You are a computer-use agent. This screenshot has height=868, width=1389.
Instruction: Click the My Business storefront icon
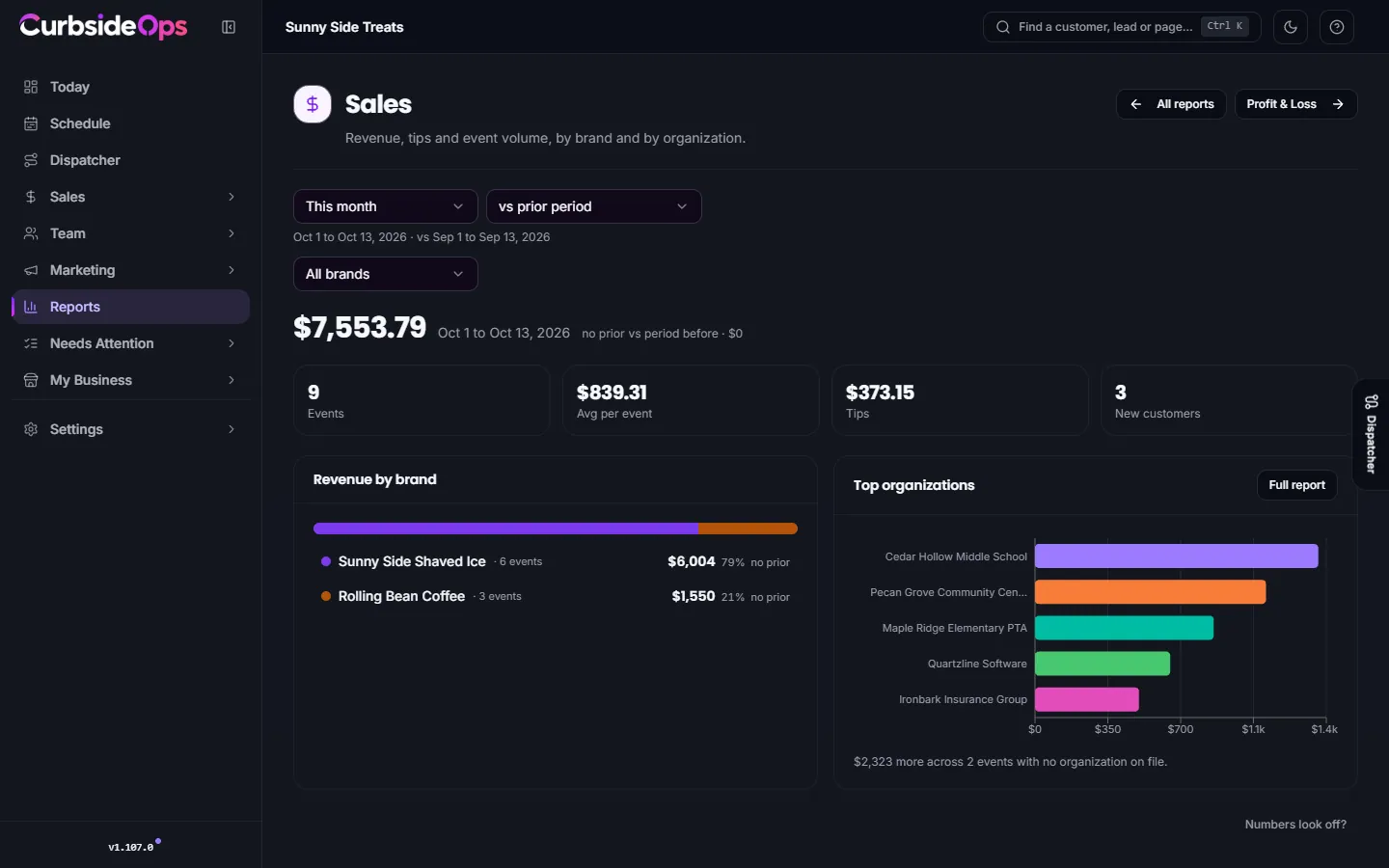pos(31,380)
